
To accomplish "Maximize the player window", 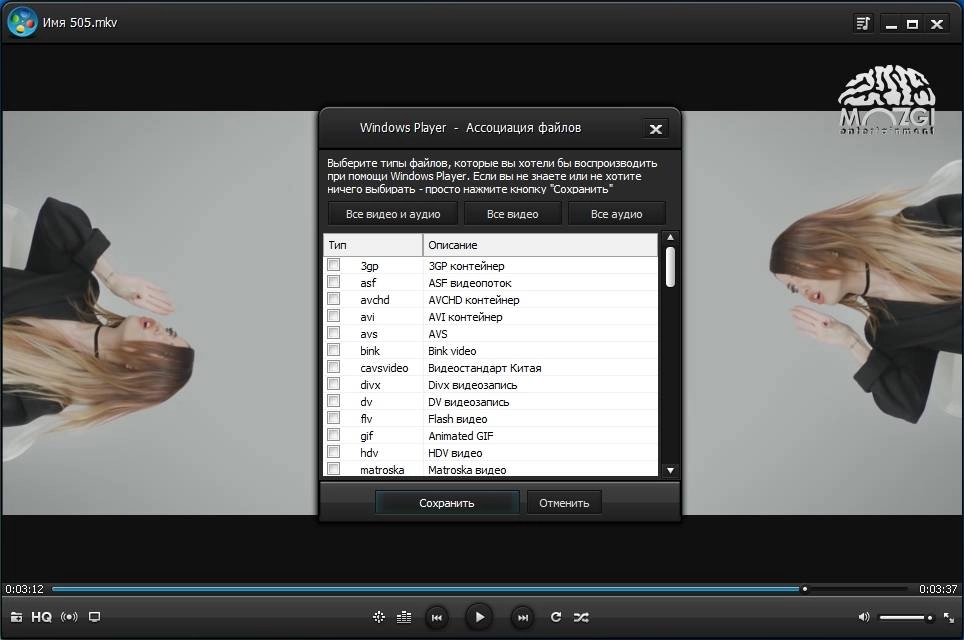I will (913, 24).
